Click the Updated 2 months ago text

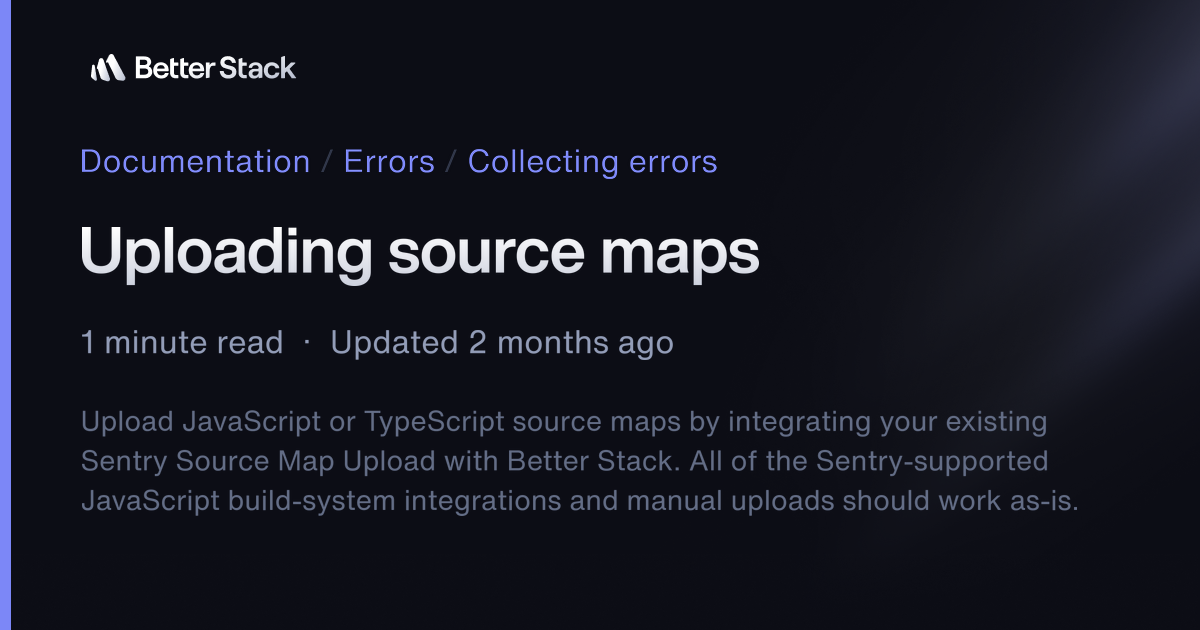(x=502, y=343)
